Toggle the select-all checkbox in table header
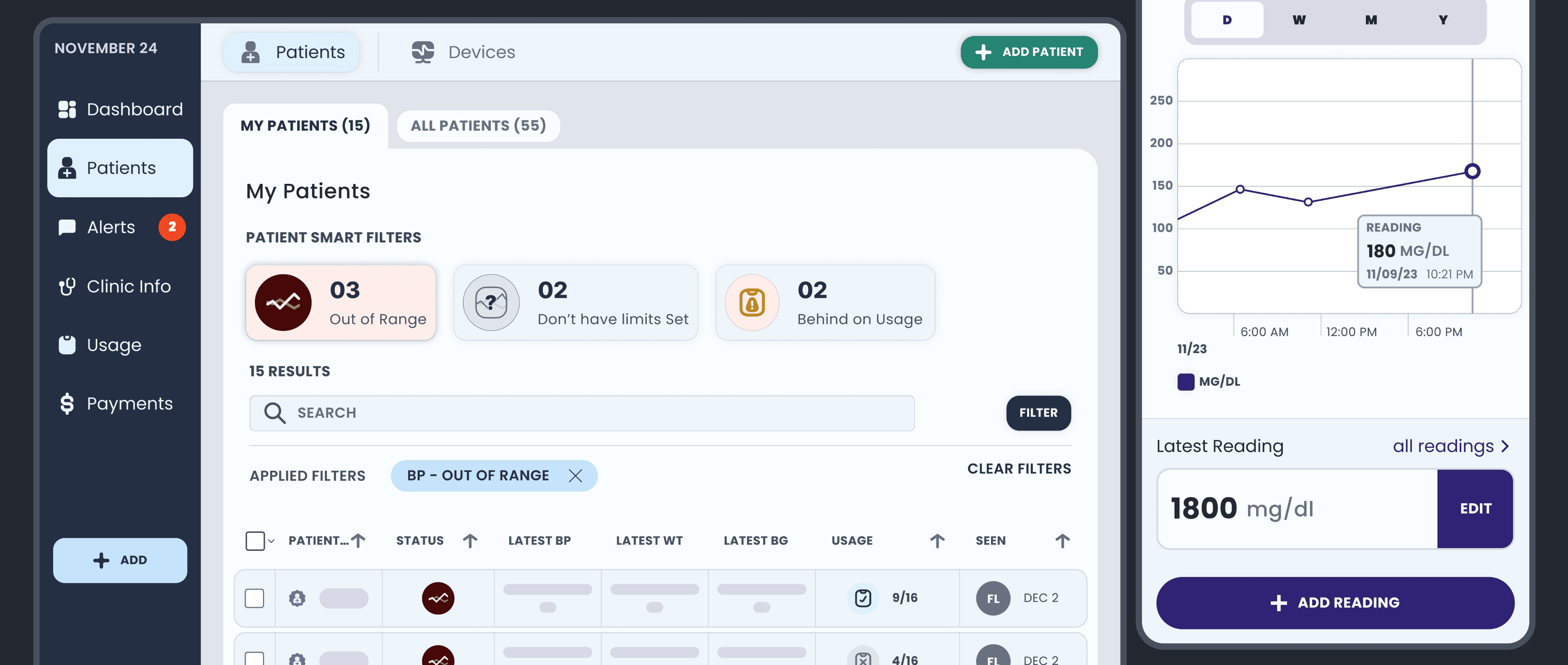The image size is (1568, 665). (255, 541)
